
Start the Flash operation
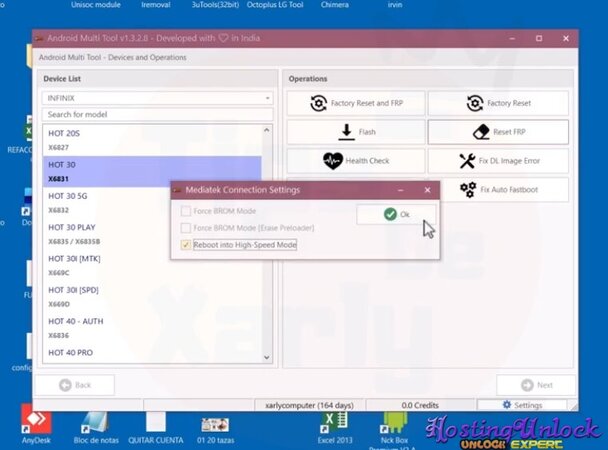(x=355, y=132)
